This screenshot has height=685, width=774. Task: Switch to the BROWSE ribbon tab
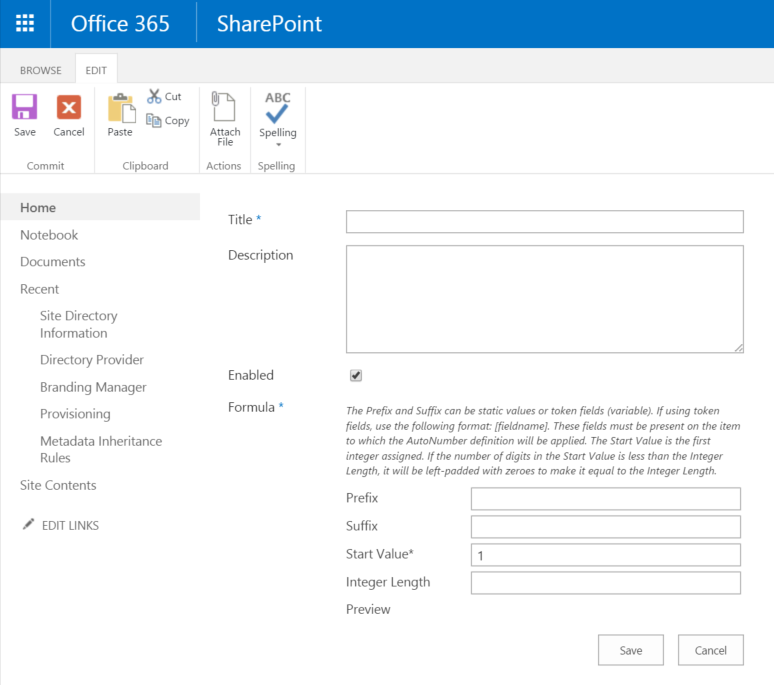pyautogui.click(x=41, y=71)
